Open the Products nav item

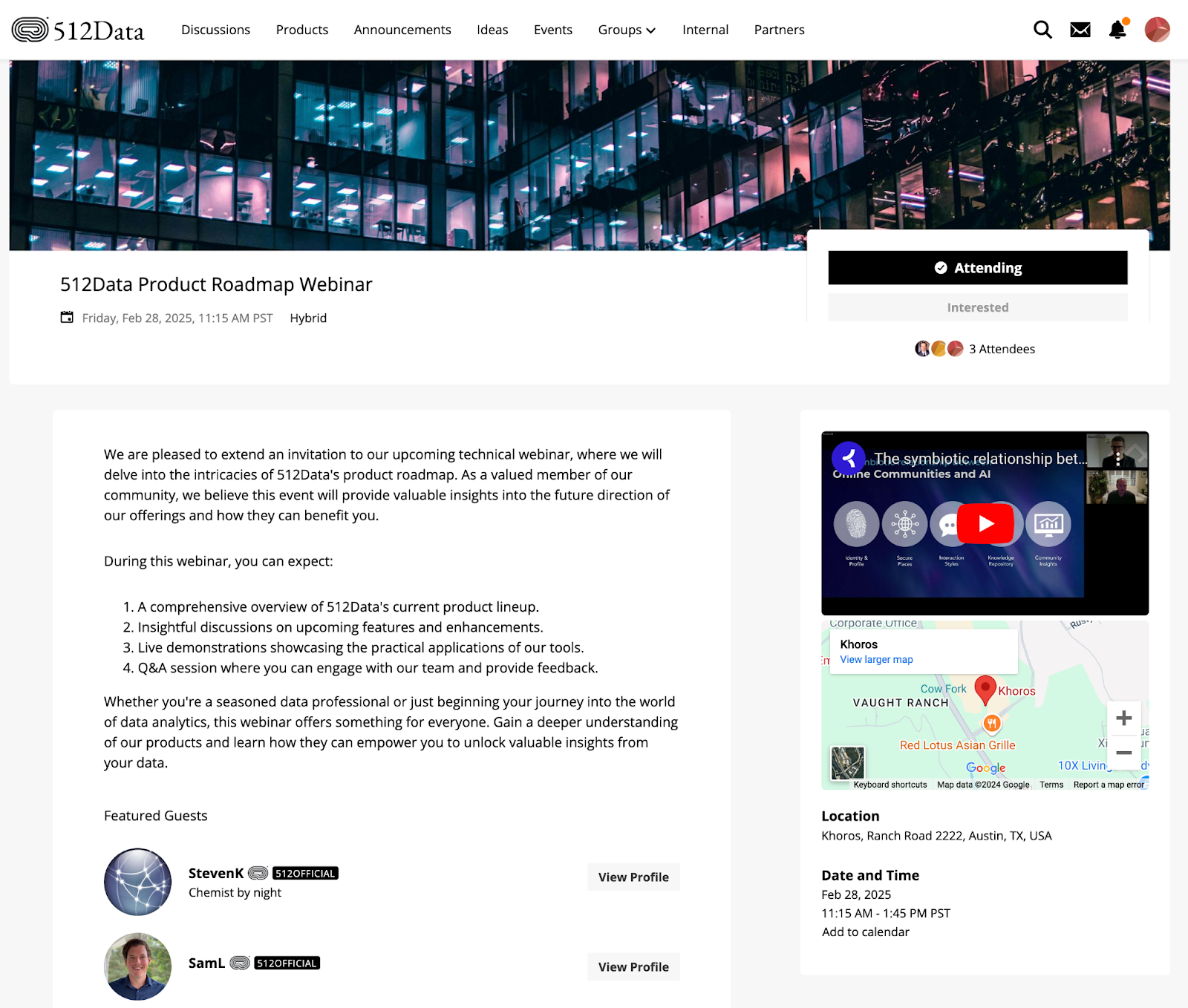pyautogui.click(x=302, y=30)
